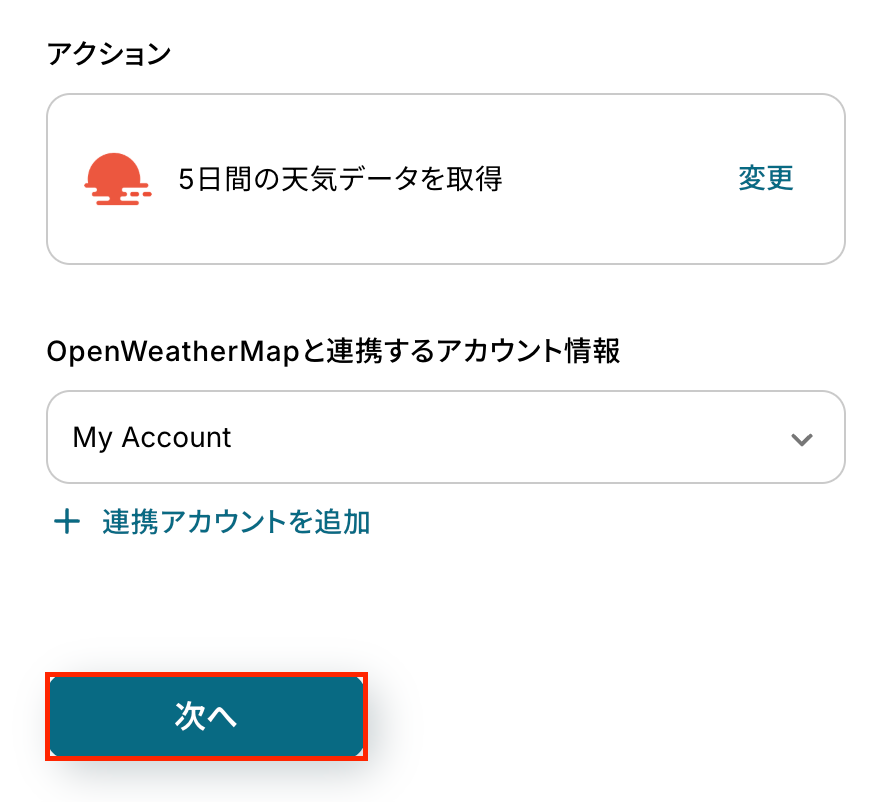This screenshot has width=886, height=802.
Task: Click the 5日間の天気データを取得 action text
Action: (339, 179)
